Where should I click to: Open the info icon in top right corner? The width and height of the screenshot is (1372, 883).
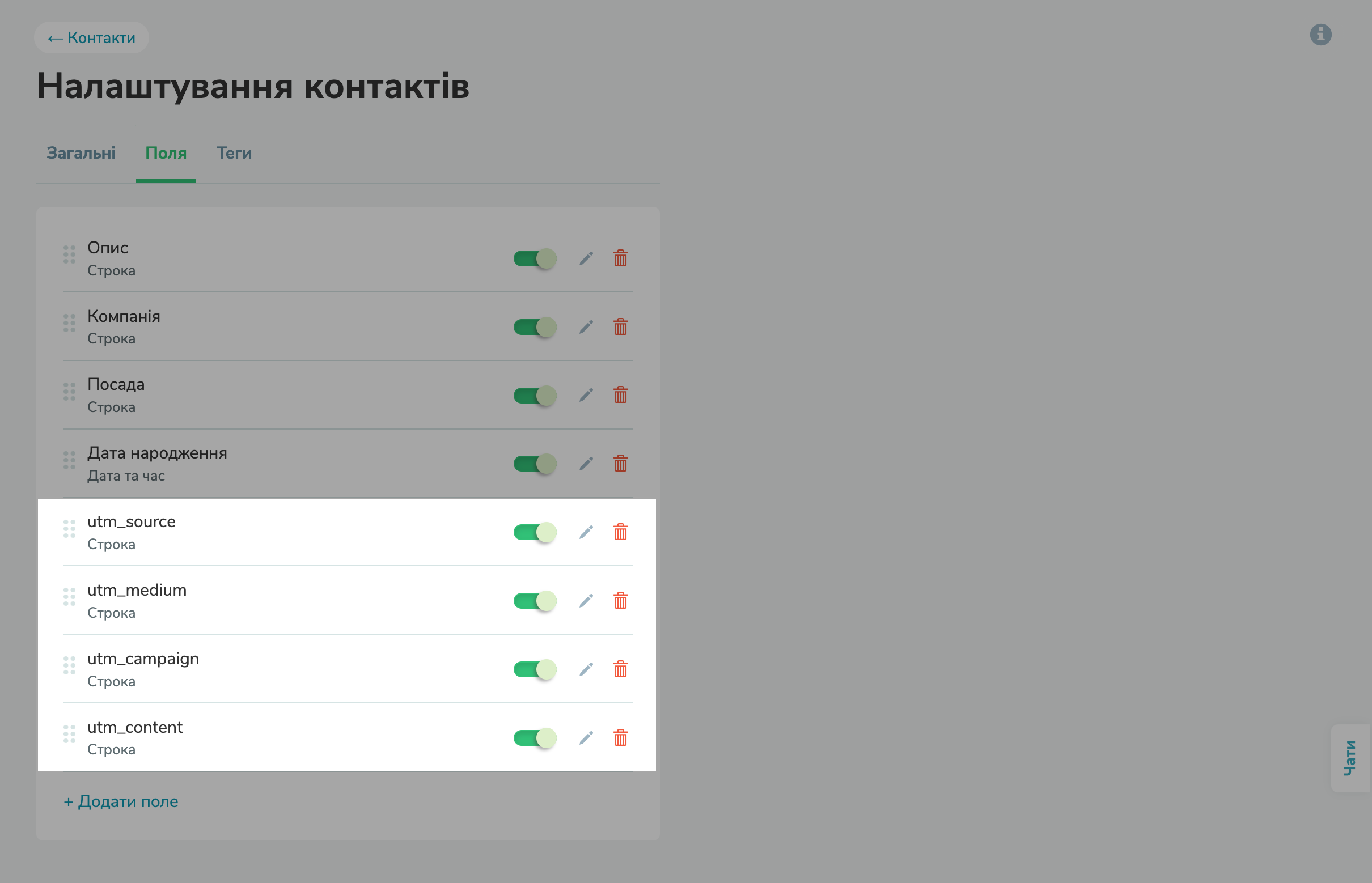point(1322,35)
